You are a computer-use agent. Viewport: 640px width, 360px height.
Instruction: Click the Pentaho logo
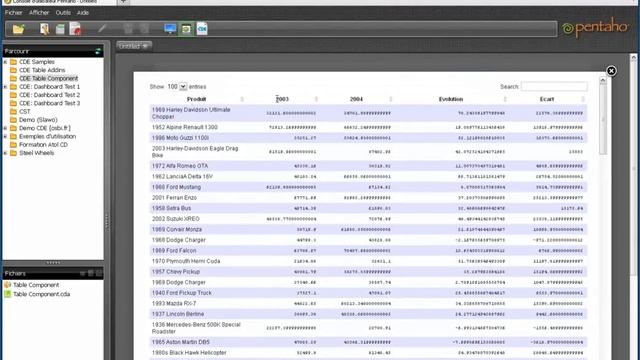[595, 28]
